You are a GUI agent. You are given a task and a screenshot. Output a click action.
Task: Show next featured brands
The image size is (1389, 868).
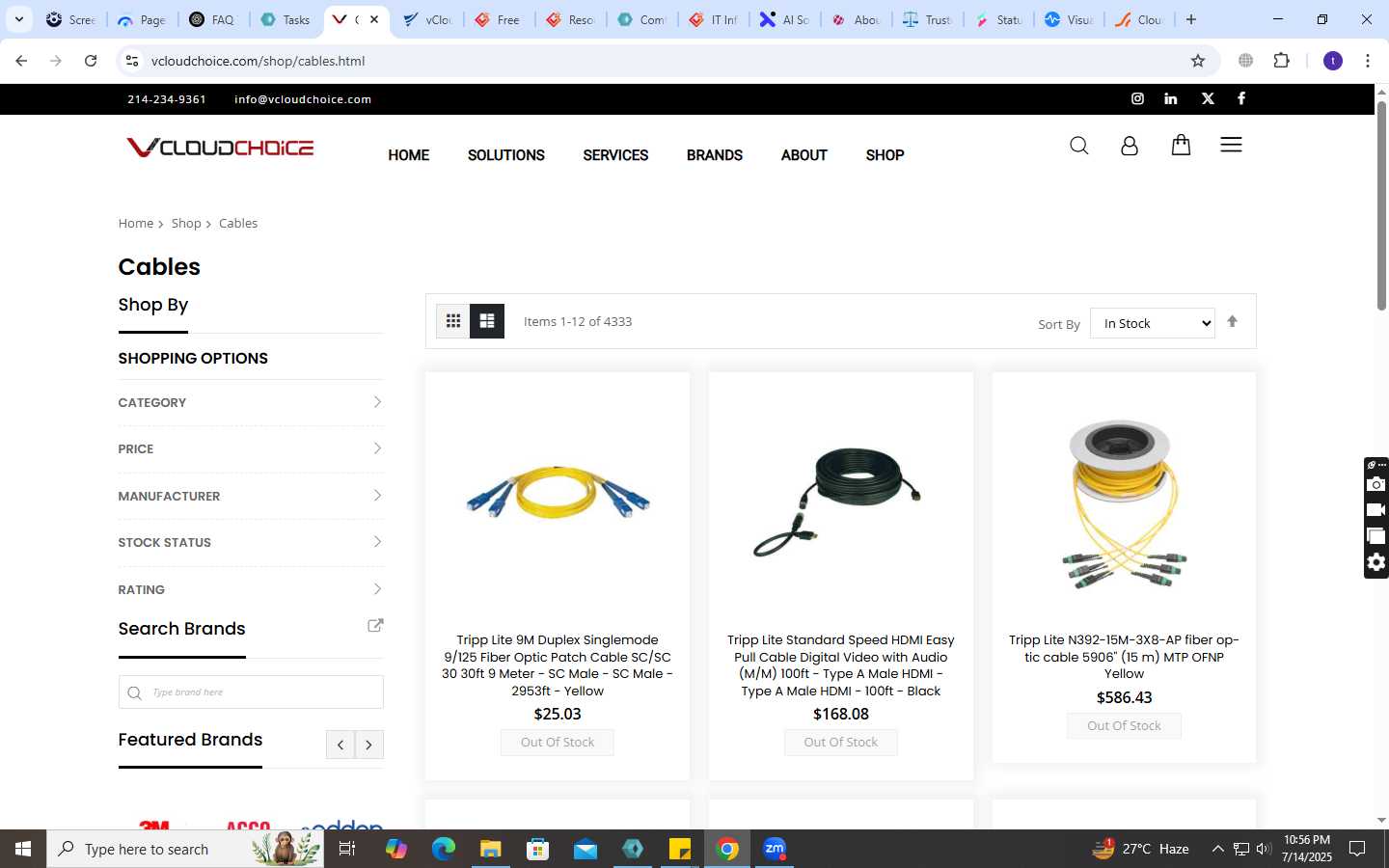tap(369, 745)
